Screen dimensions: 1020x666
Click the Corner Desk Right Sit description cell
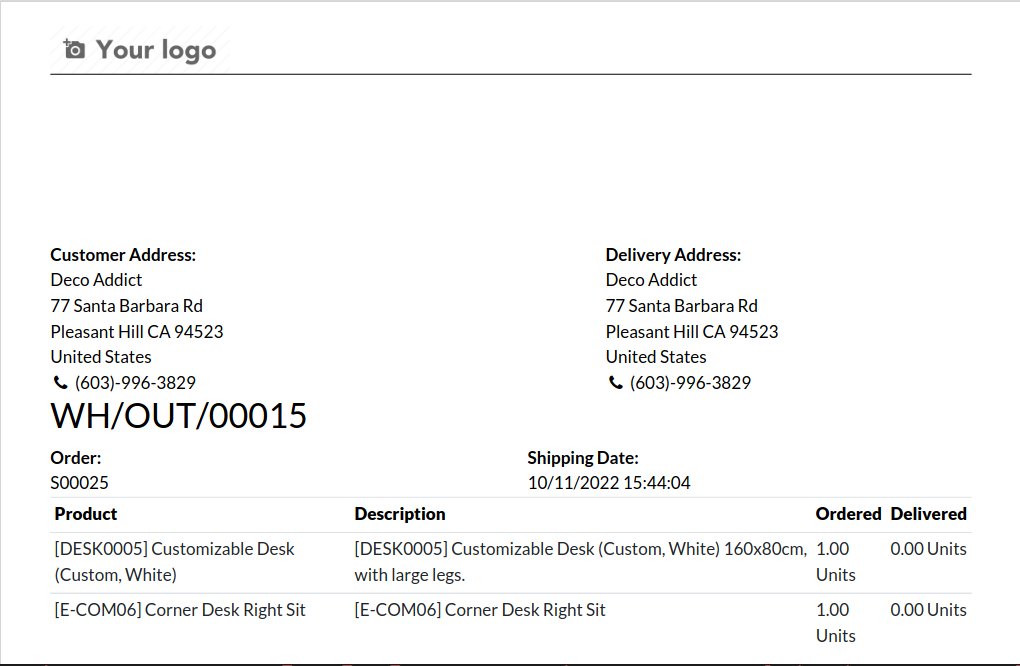(x=480, y=610)
